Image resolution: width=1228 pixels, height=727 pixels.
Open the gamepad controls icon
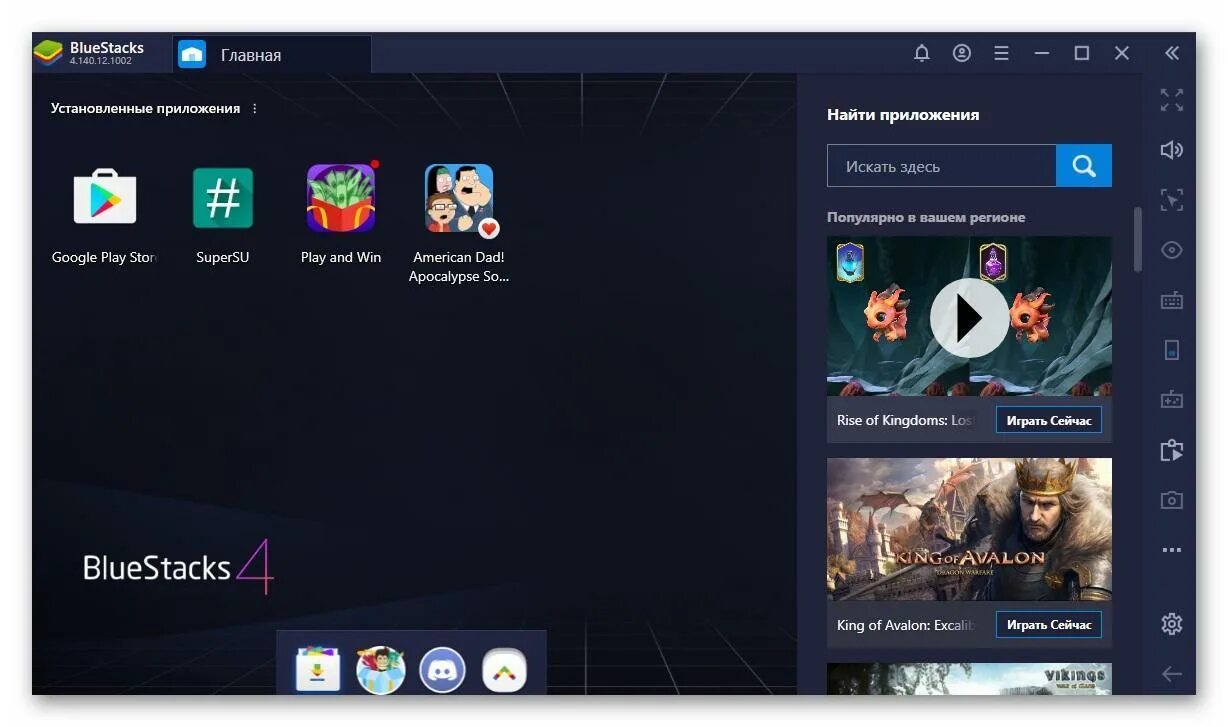pyautogui.click(x=1172, y=400)
